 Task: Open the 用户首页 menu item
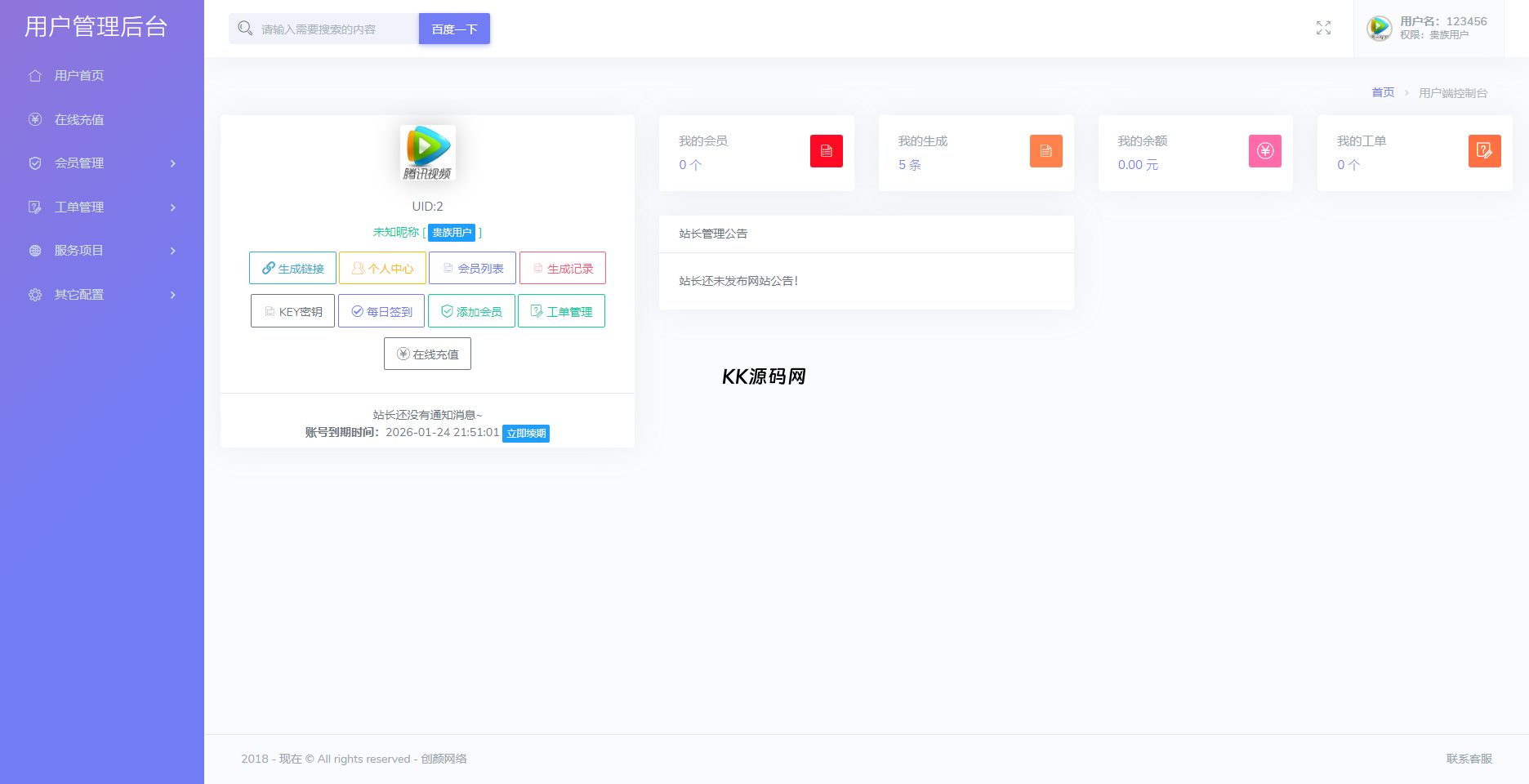click(78, 75)
